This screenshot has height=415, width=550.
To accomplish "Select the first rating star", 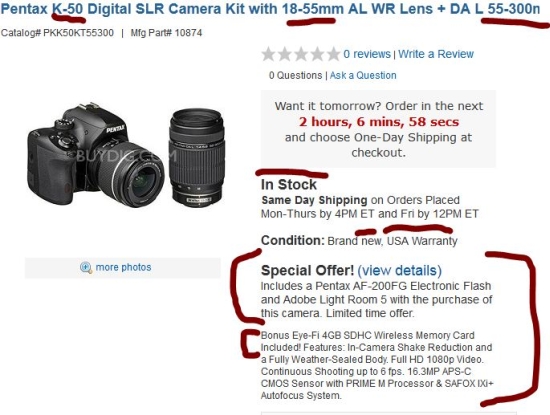I will pos(269,54).
